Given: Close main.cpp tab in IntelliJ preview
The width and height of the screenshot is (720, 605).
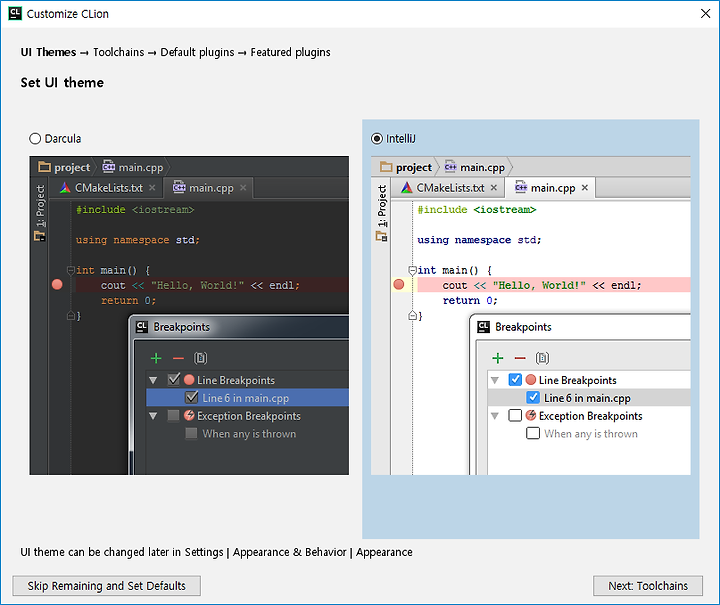Looking at the screenshot, I should [585, 188].
